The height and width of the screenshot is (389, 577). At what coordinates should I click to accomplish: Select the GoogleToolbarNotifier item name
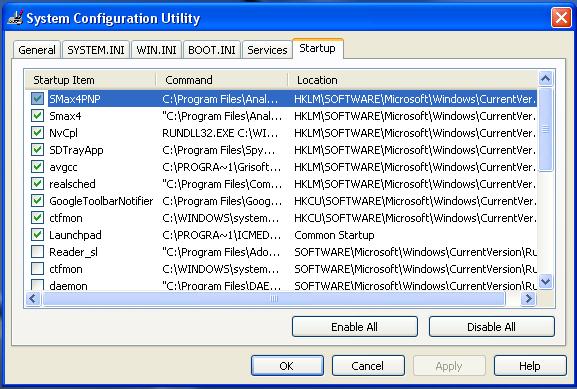click(x=101, y=201)
